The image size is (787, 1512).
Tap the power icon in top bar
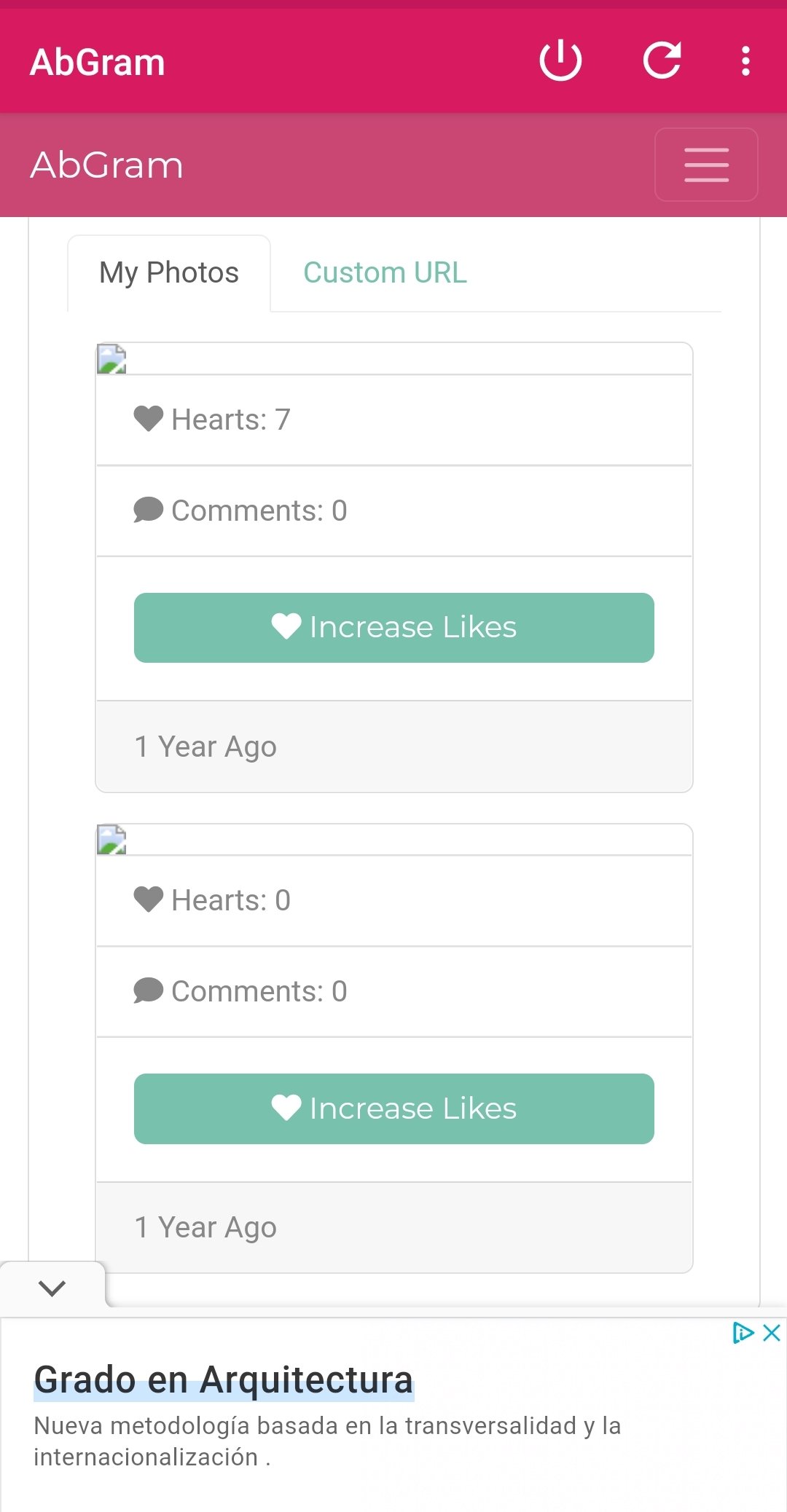click(x=560, y=61)
